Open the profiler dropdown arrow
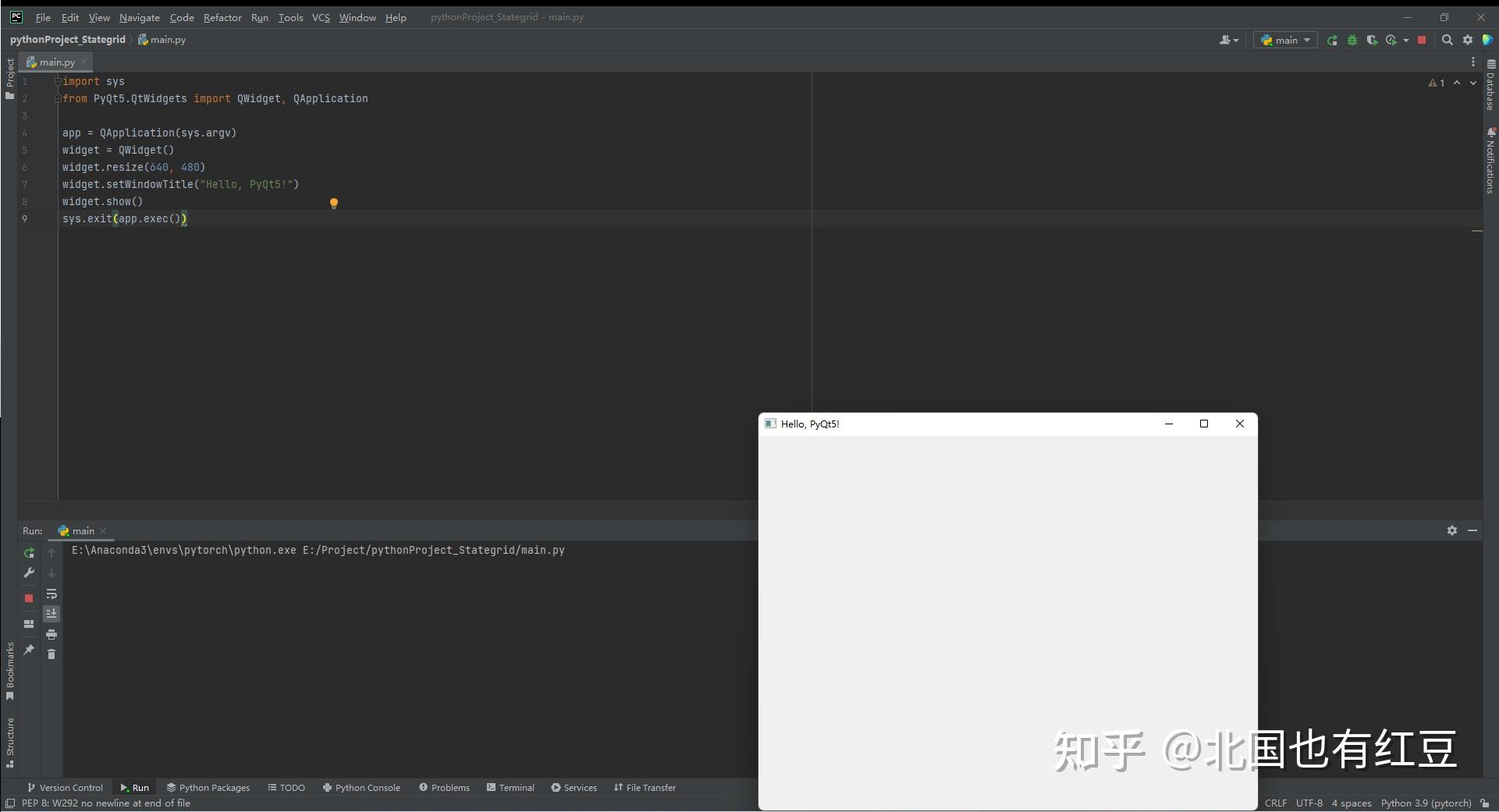 coord(1406,40)
